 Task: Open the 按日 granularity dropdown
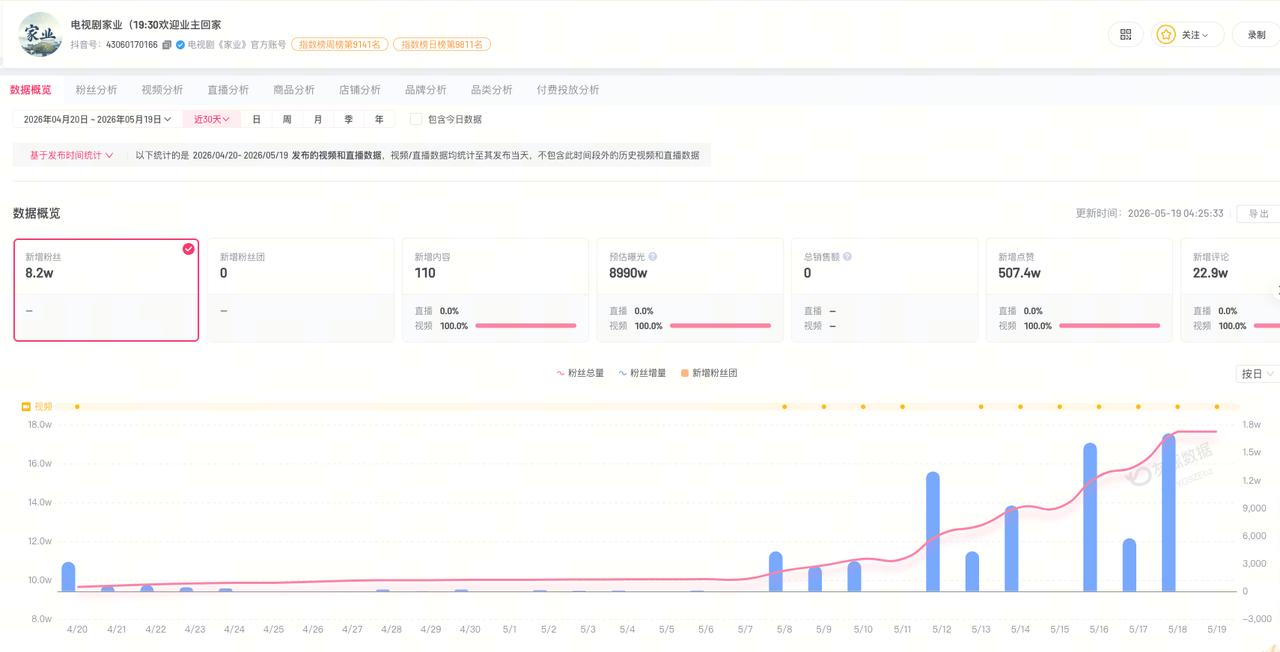(x=1258, y=373)
